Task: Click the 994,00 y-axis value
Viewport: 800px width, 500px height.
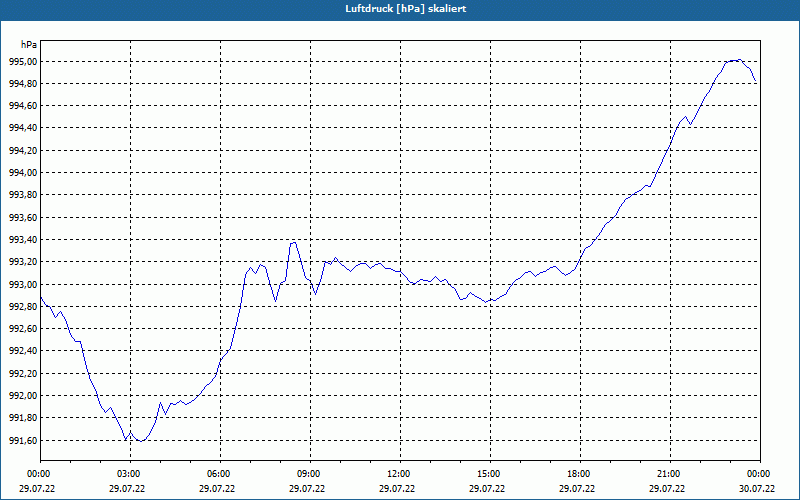Action: point(23,173)
